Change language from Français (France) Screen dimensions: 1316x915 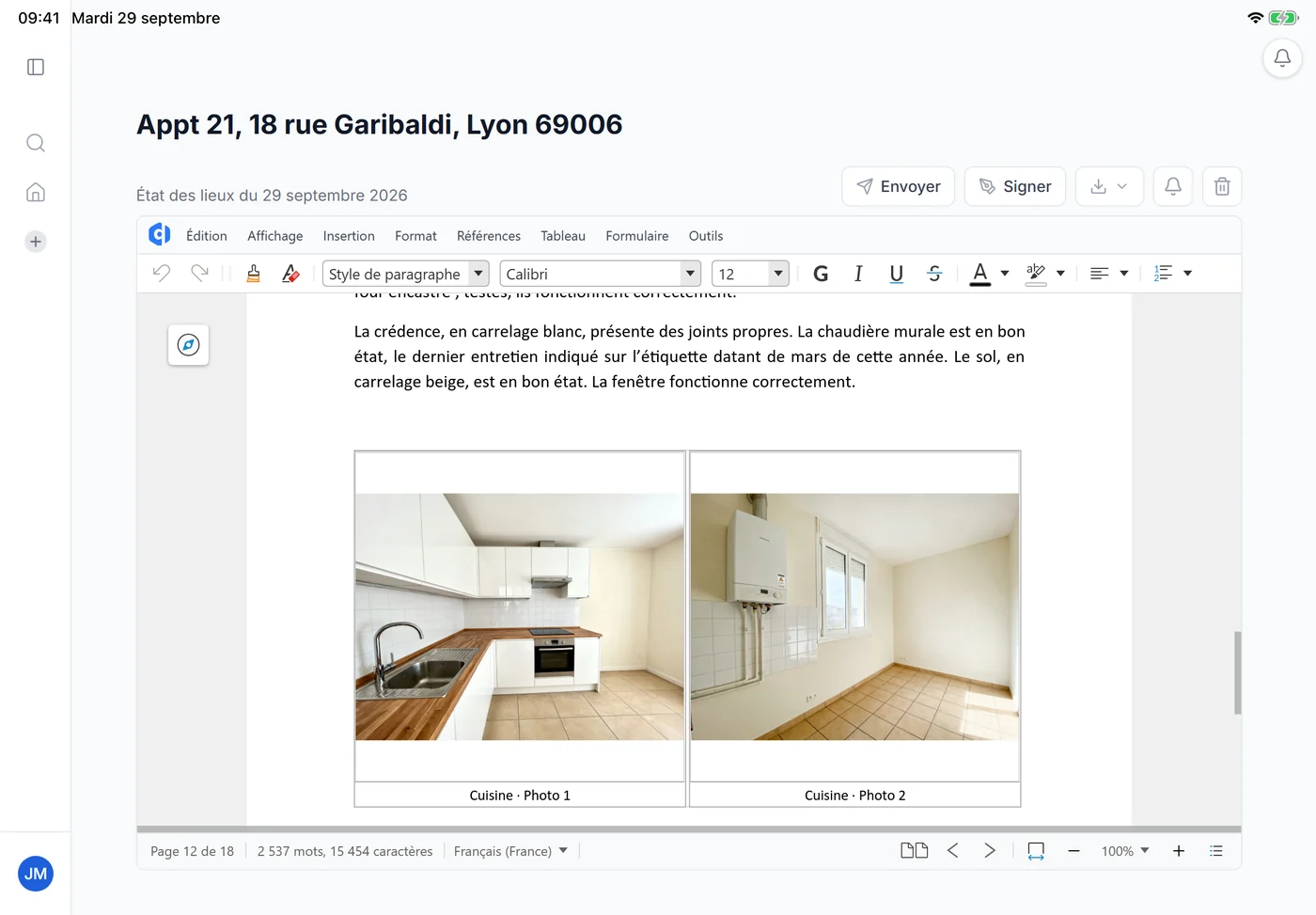[x=510, y=851]
